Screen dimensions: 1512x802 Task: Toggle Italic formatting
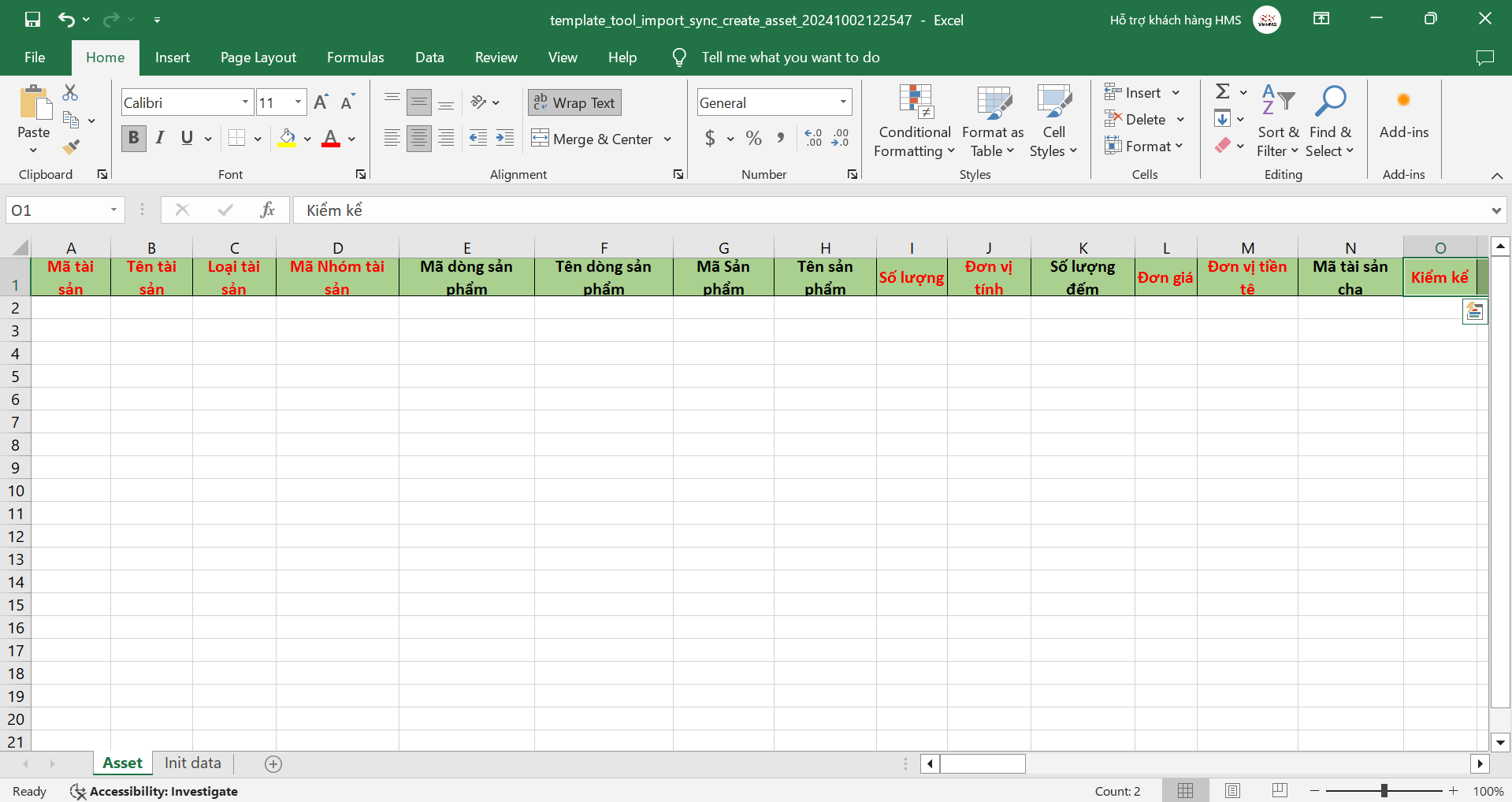pyautogui.click(x=160, y=139)
